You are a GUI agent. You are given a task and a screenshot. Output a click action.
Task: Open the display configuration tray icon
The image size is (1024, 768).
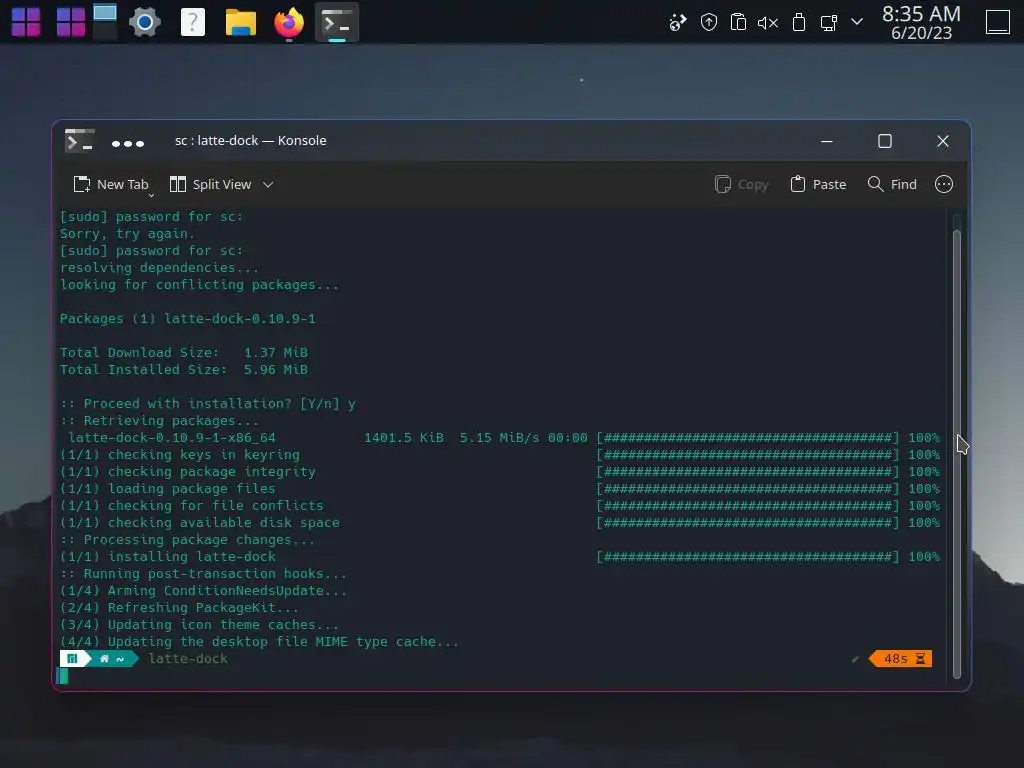click(828, 23)
